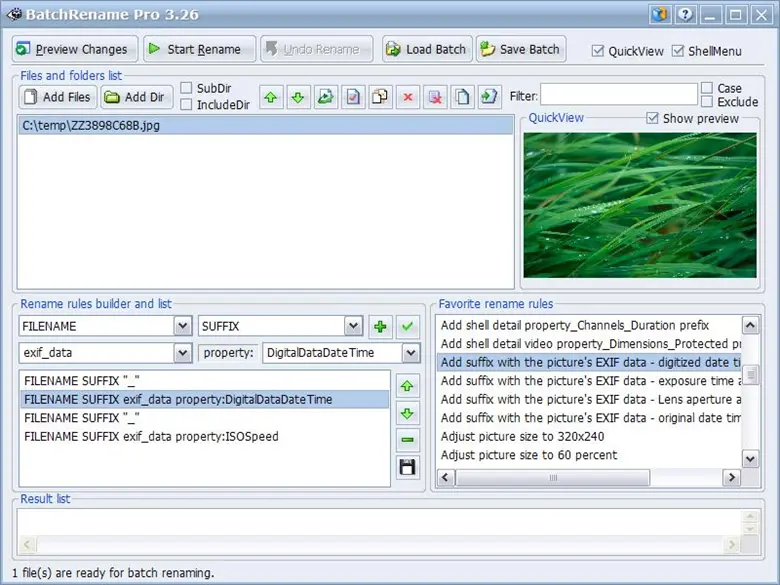Click the Load Batch button
Viewport: 780px width, 585px height.
pos(426,49)
